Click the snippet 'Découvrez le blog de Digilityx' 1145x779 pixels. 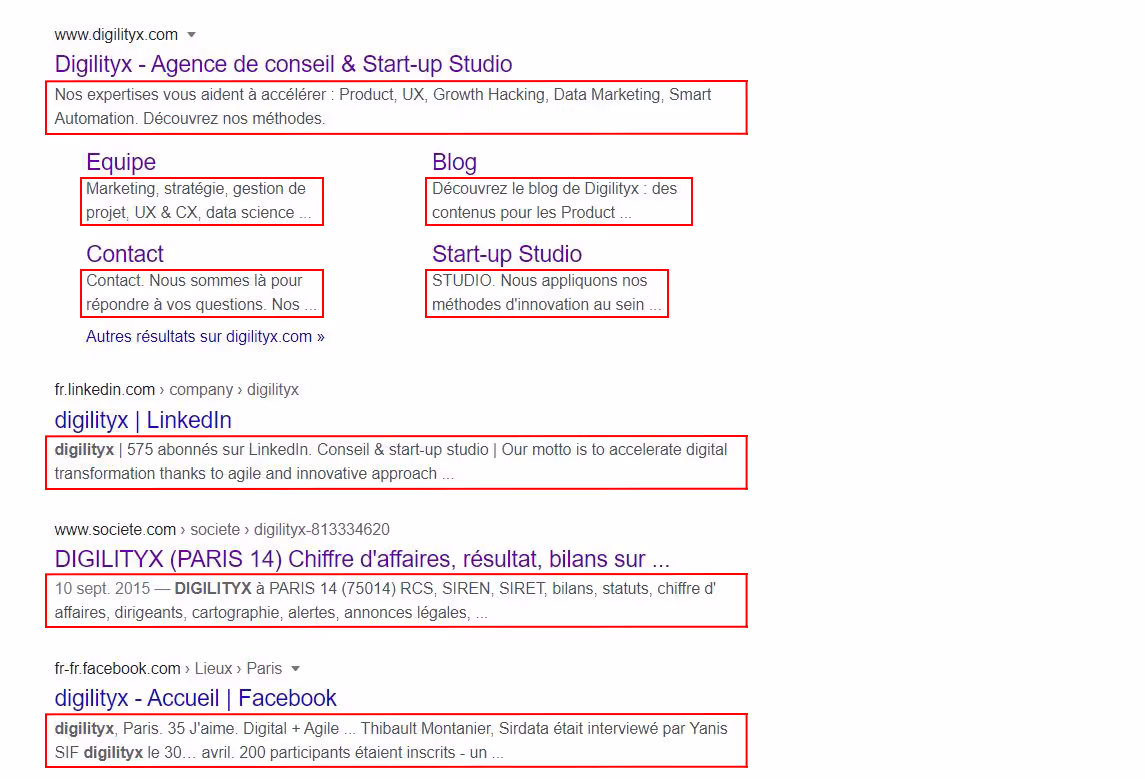[559, 201]
